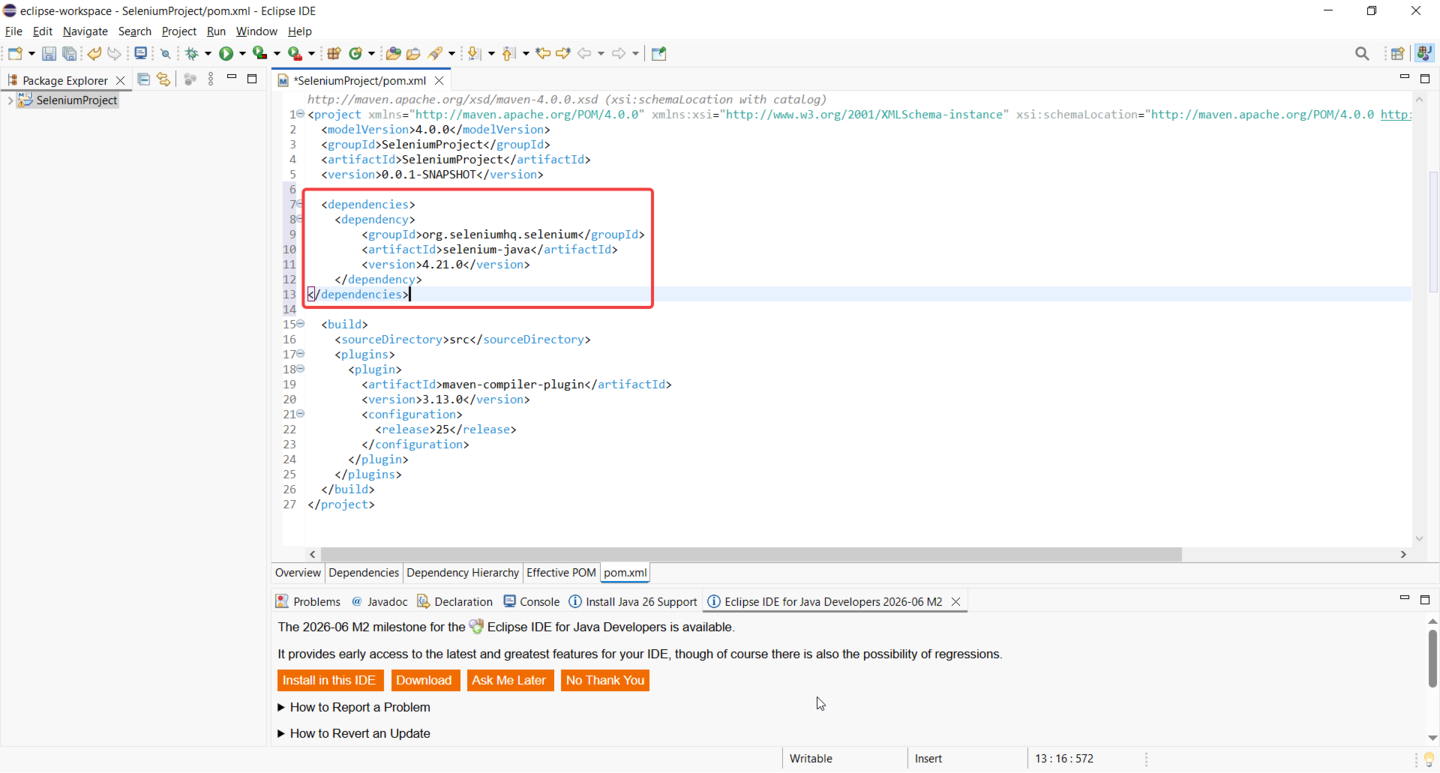Open the Install Java 26 Support tab

point(632,601)
